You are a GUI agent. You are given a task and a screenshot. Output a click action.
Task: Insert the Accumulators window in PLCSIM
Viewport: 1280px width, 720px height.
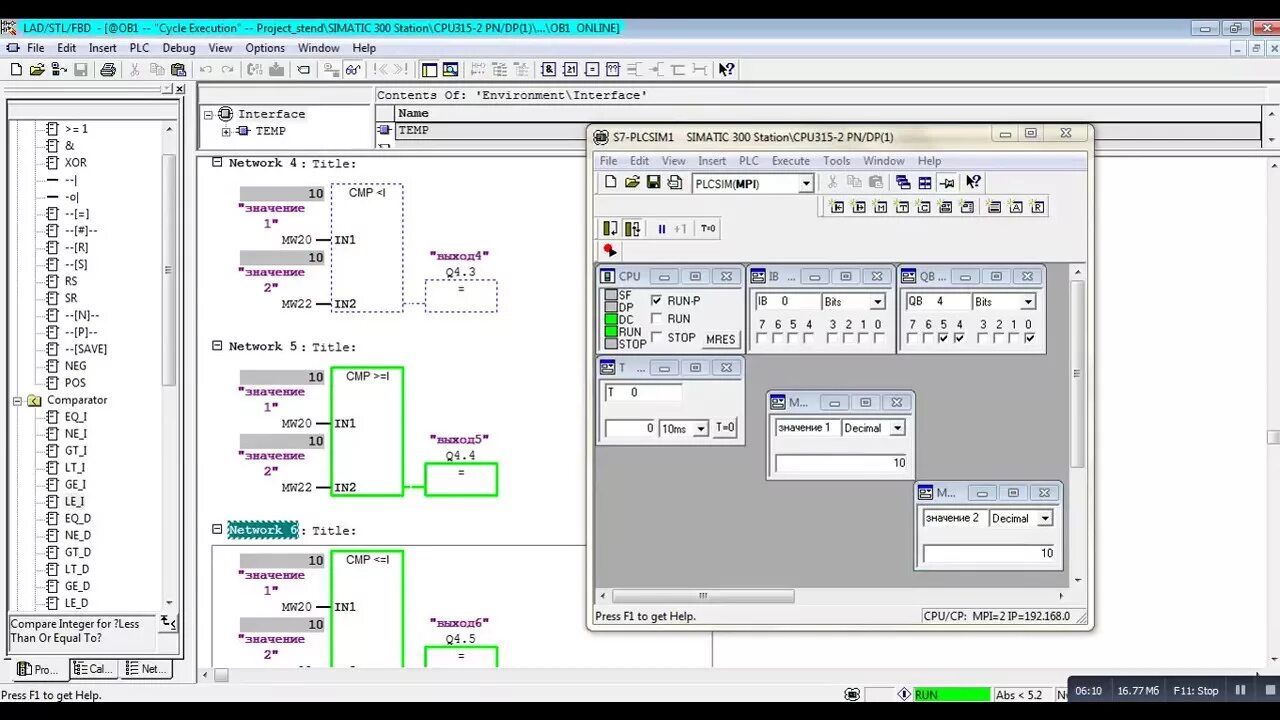tap(1016, 207)
